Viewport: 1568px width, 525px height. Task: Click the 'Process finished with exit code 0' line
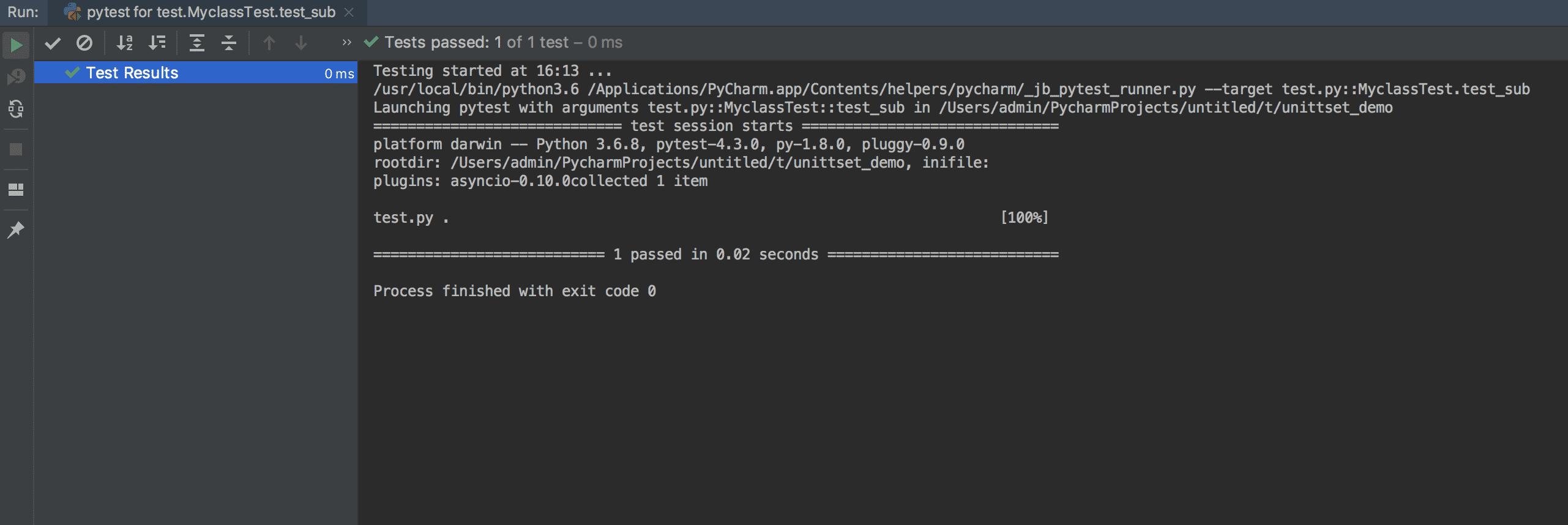(514, 291)
